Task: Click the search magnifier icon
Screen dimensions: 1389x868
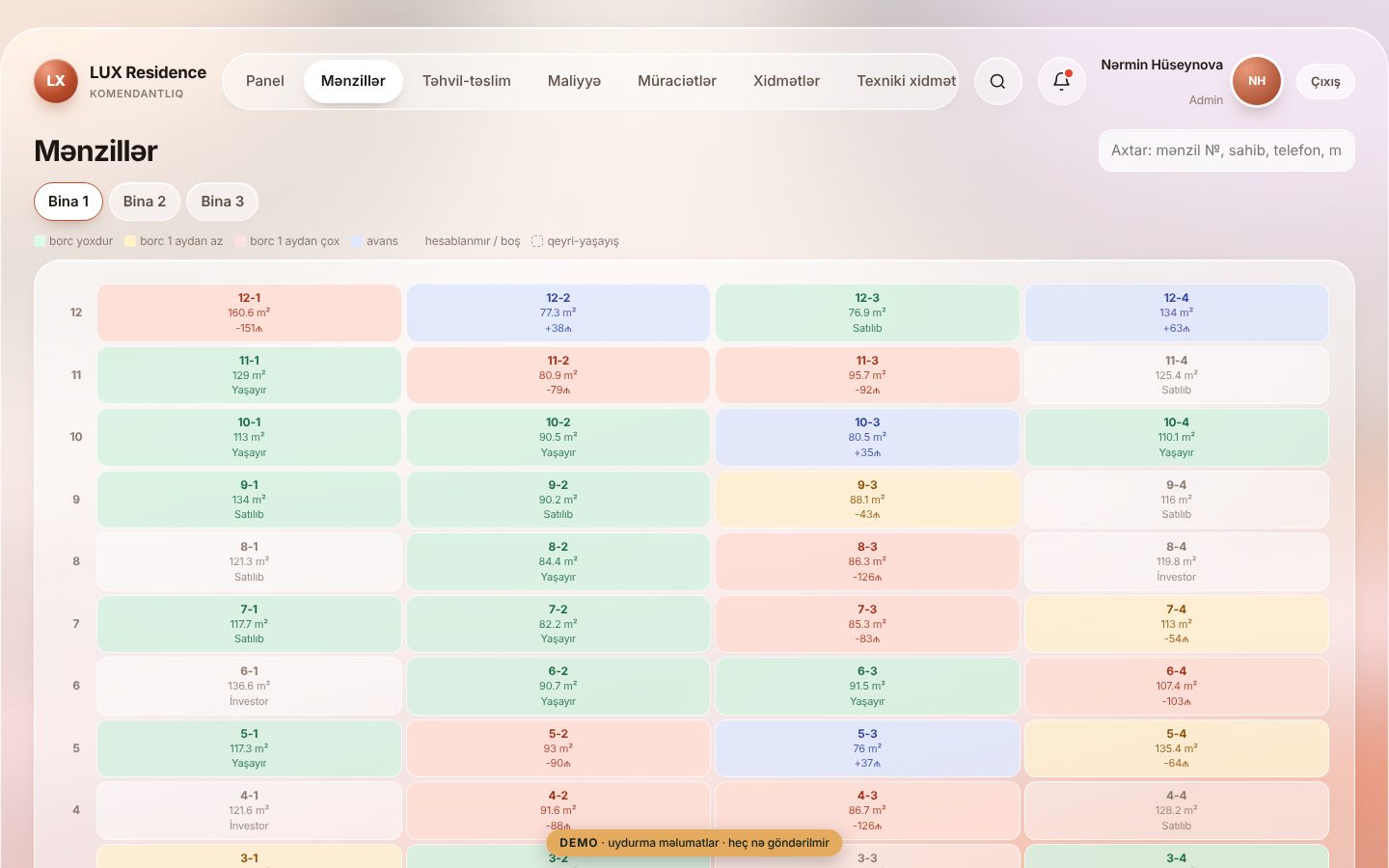Action: [x=997, y=82]
